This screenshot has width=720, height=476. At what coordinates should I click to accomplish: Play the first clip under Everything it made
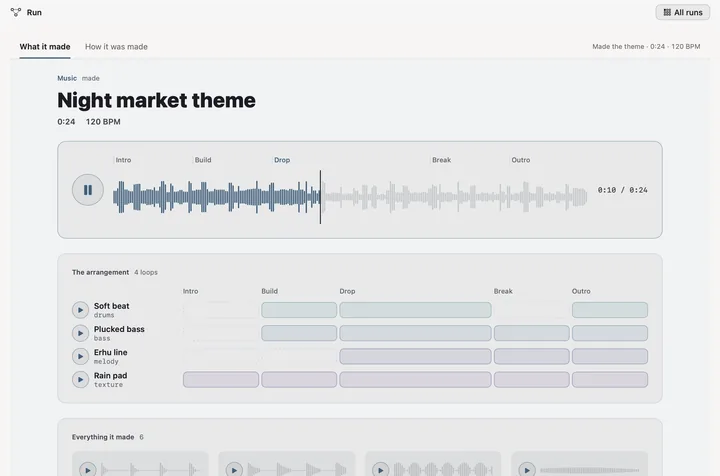[88, 470]
